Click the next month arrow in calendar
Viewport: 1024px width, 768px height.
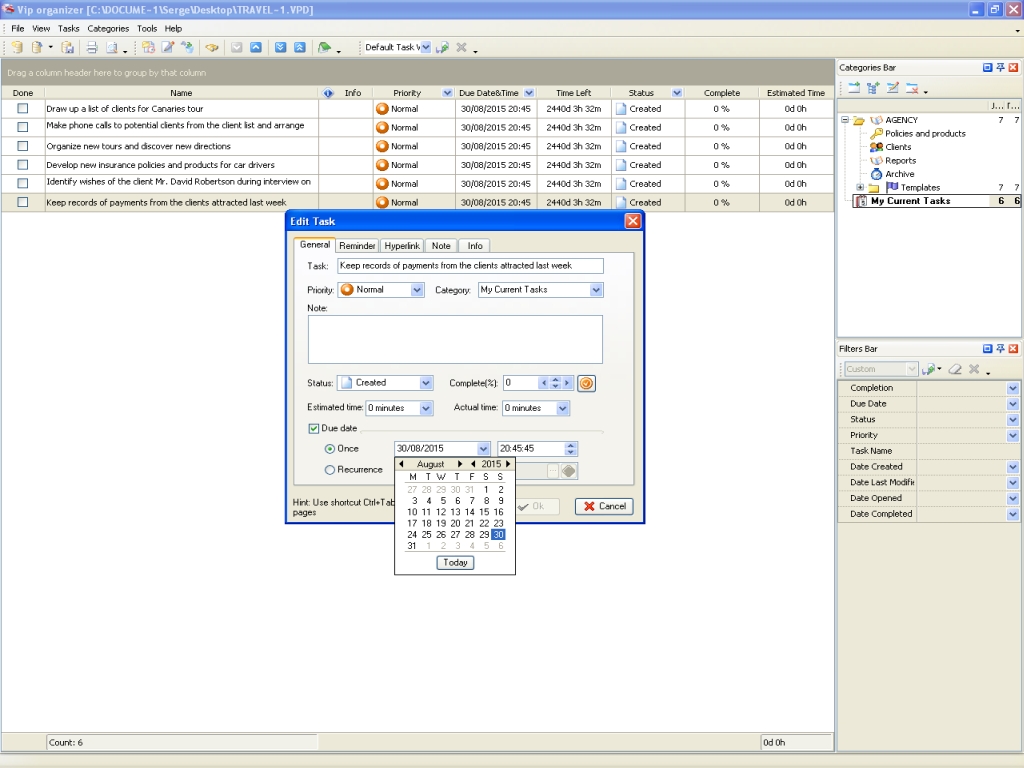point(460,464)
